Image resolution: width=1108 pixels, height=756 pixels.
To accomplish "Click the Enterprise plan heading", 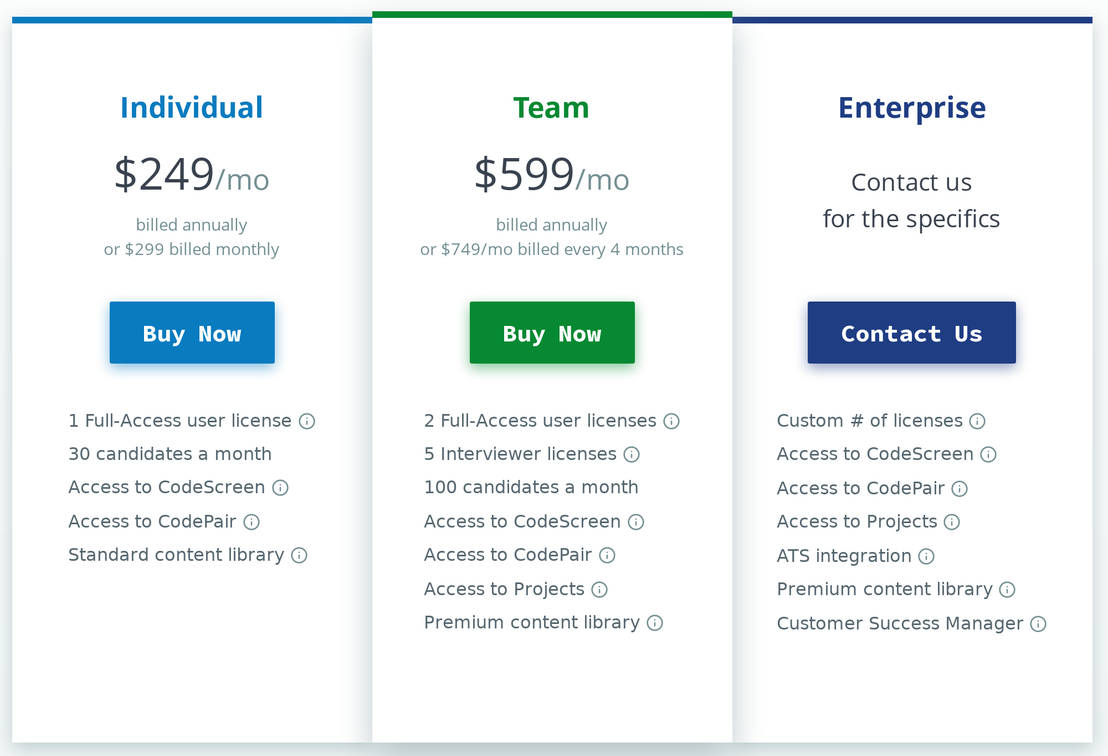I will pos(911,107).
